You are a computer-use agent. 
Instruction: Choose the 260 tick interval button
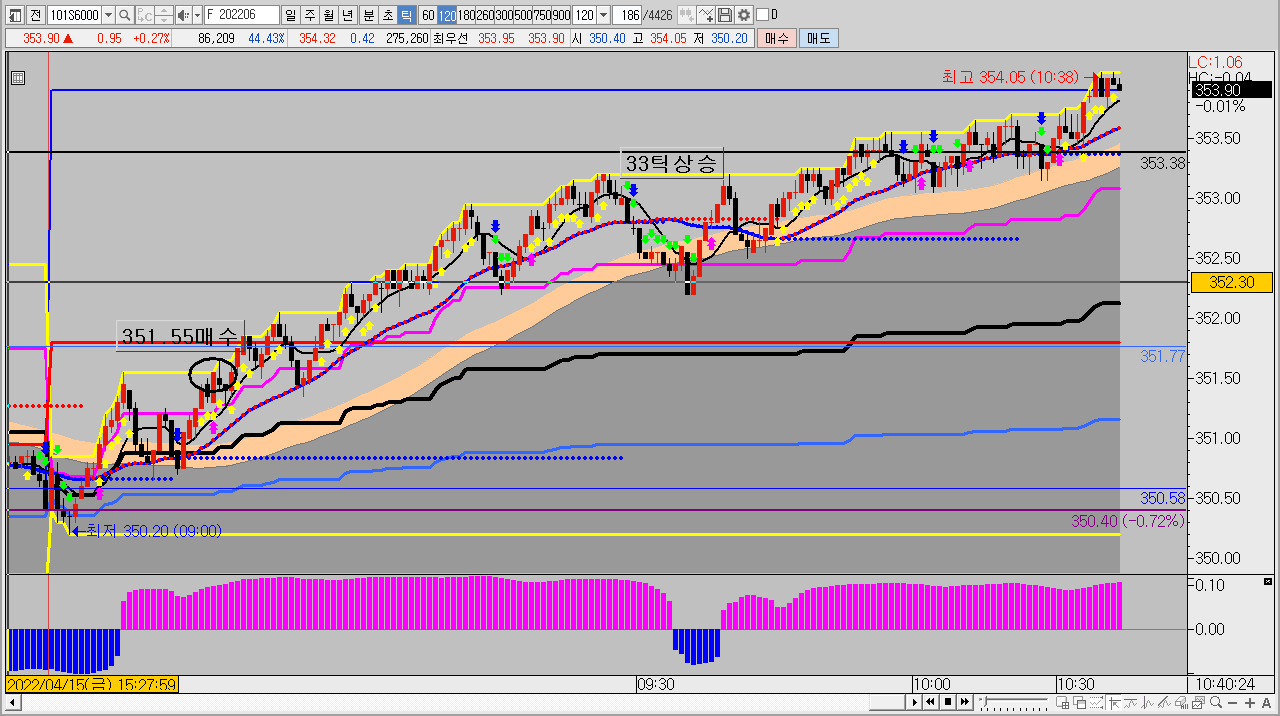(x=485, y=15)
